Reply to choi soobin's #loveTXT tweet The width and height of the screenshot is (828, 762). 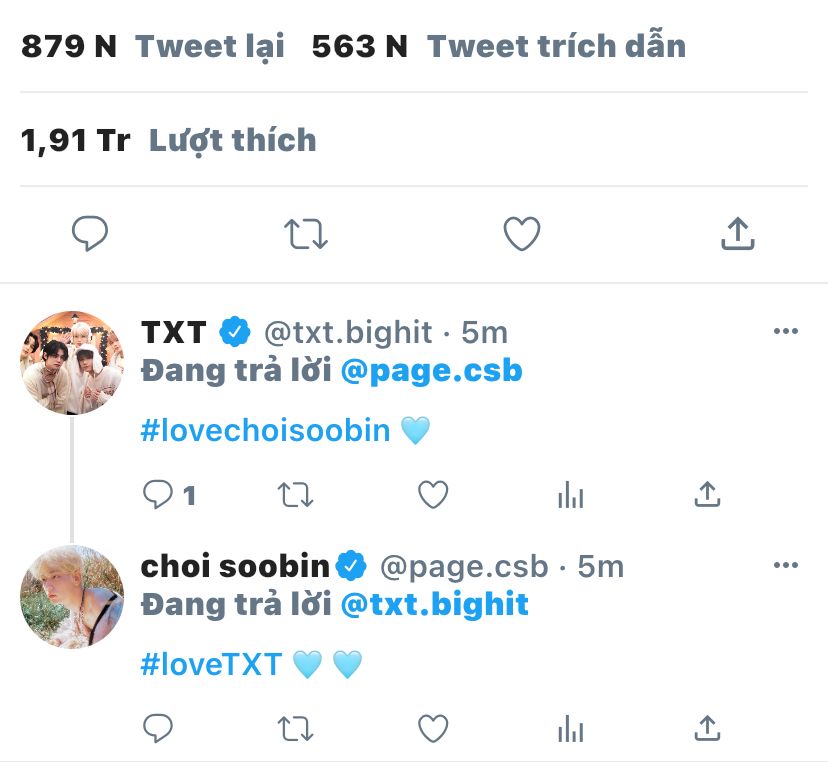[x=158, y=729]
